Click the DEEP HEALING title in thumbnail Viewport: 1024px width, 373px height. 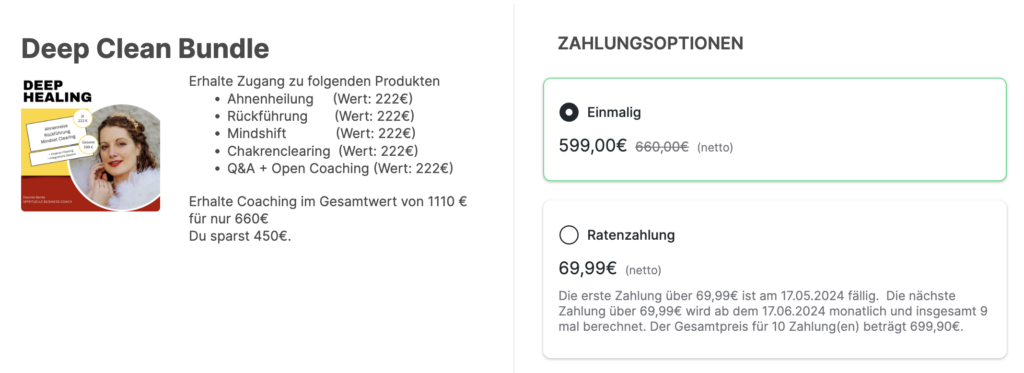[57, 91]
